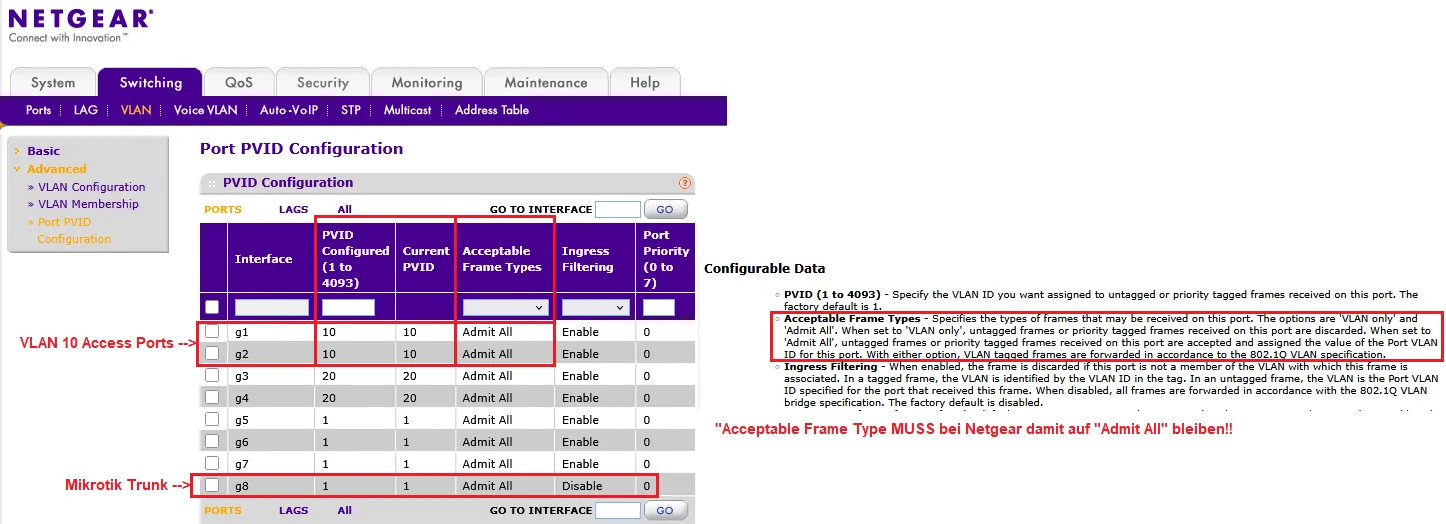Open the Help tab
Image resolution: width=1446 pixels, height=524 pixels.
pos(645,83)
